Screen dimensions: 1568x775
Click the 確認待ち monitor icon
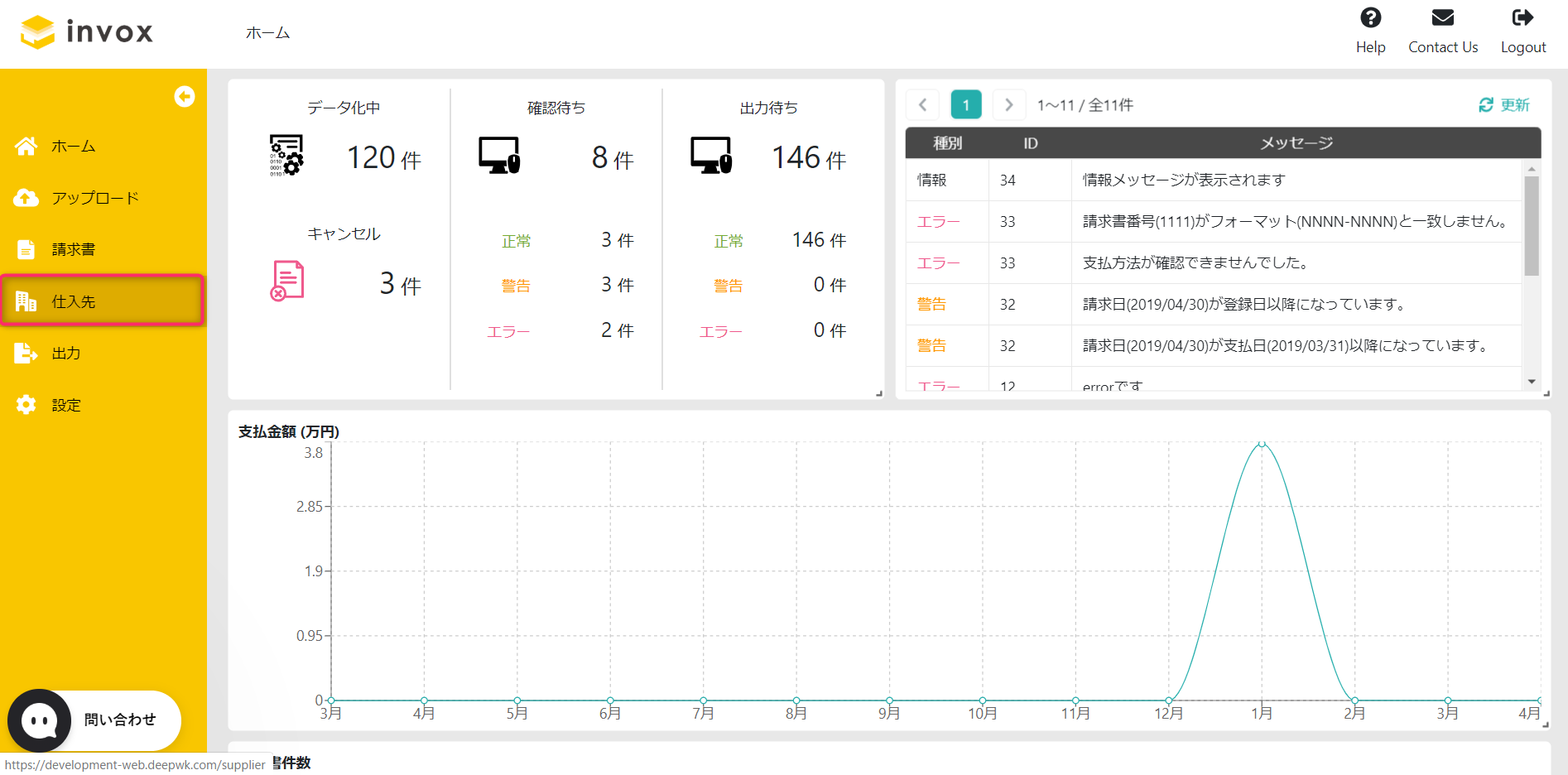[x=499, y=156]
